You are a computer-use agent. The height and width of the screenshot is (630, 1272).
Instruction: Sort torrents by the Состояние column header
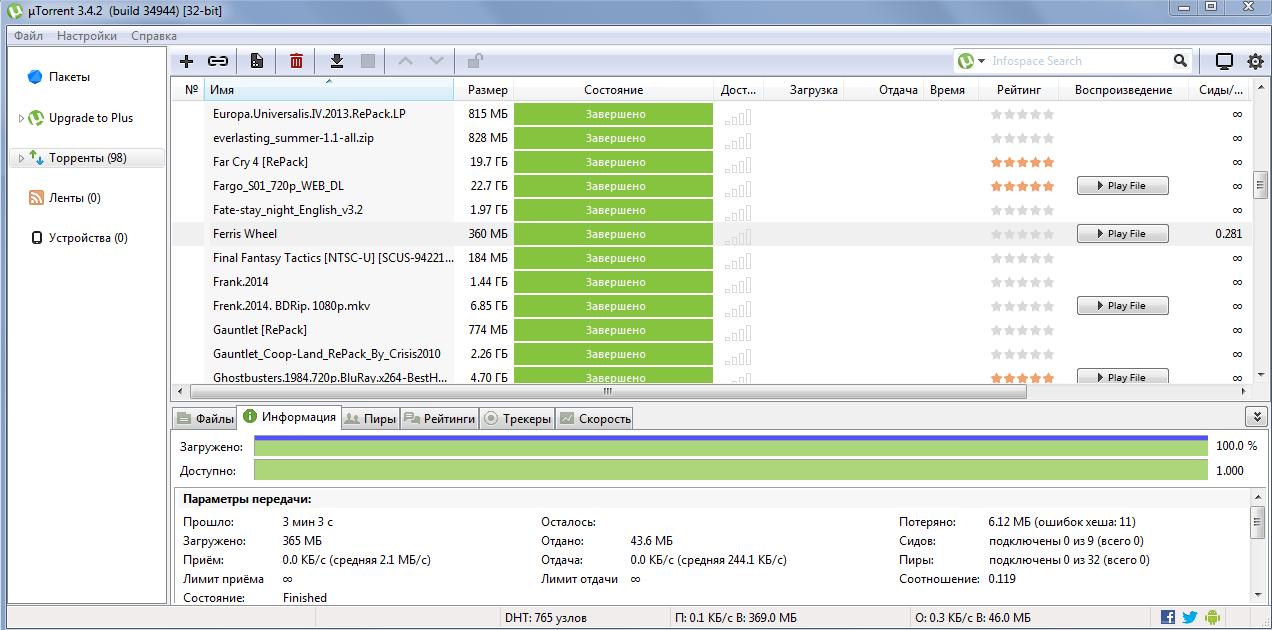pyautogui.click(x=614, y=90)
